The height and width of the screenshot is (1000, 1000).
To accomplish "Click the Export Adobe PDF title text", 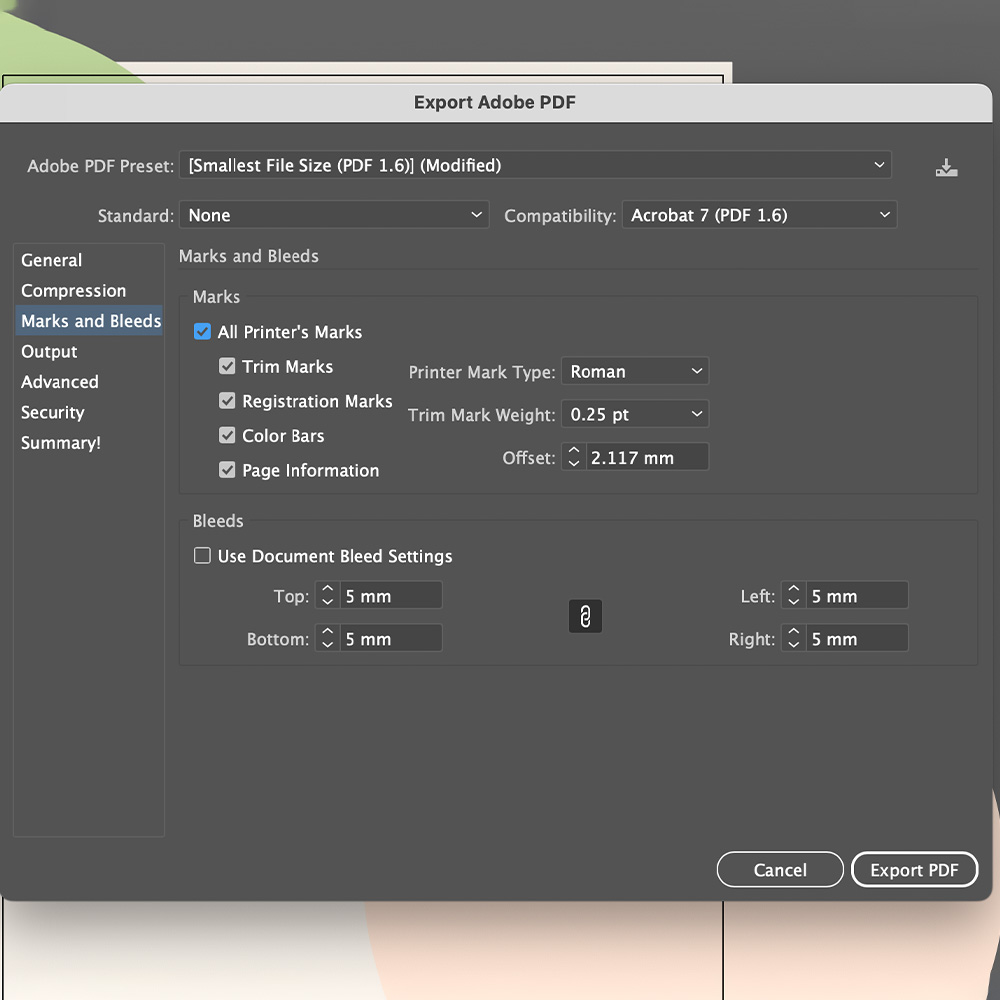I will pos(494,102).
